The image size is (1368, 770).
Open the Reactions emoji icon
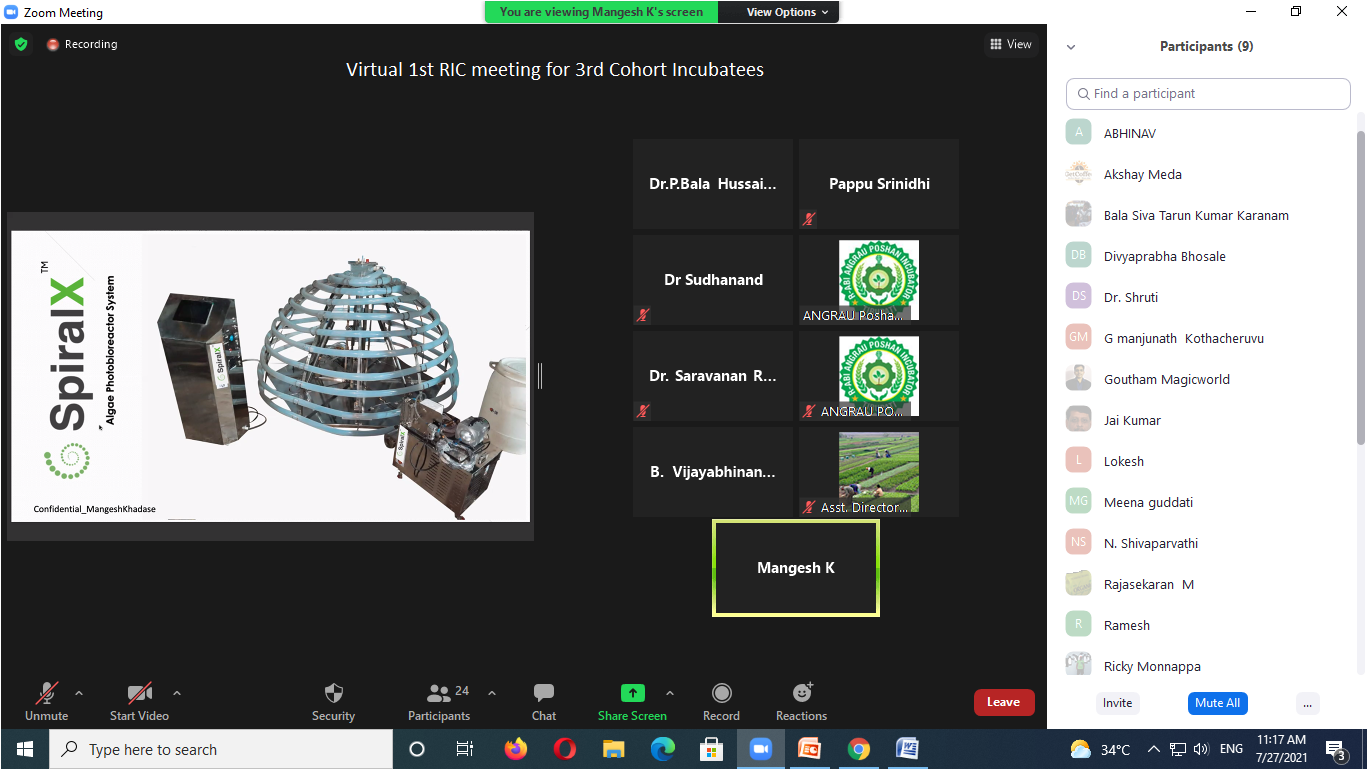point(802,694)
